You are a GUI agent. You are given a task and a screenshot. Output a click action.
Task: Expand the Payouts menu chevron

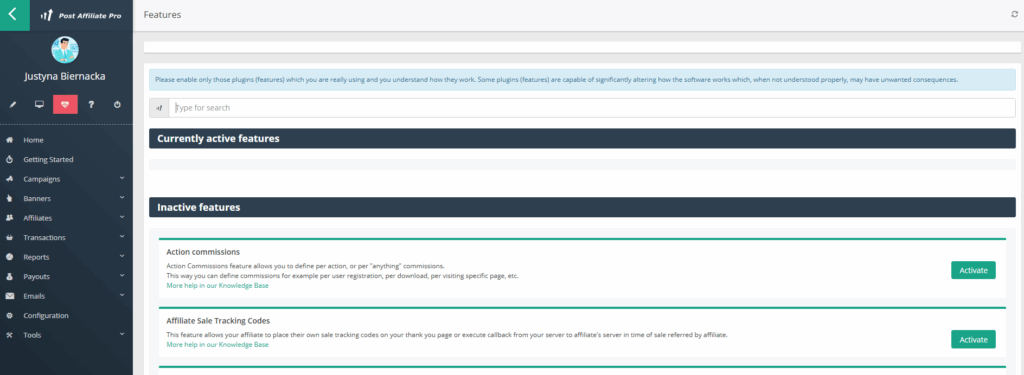122,276
